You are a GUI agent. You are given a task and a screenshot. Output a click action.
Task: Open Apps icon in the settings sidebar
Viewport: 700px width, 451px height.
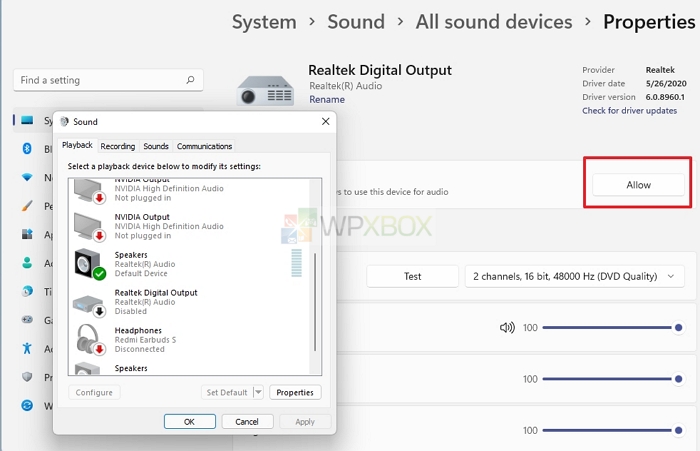tap(27, 234)
